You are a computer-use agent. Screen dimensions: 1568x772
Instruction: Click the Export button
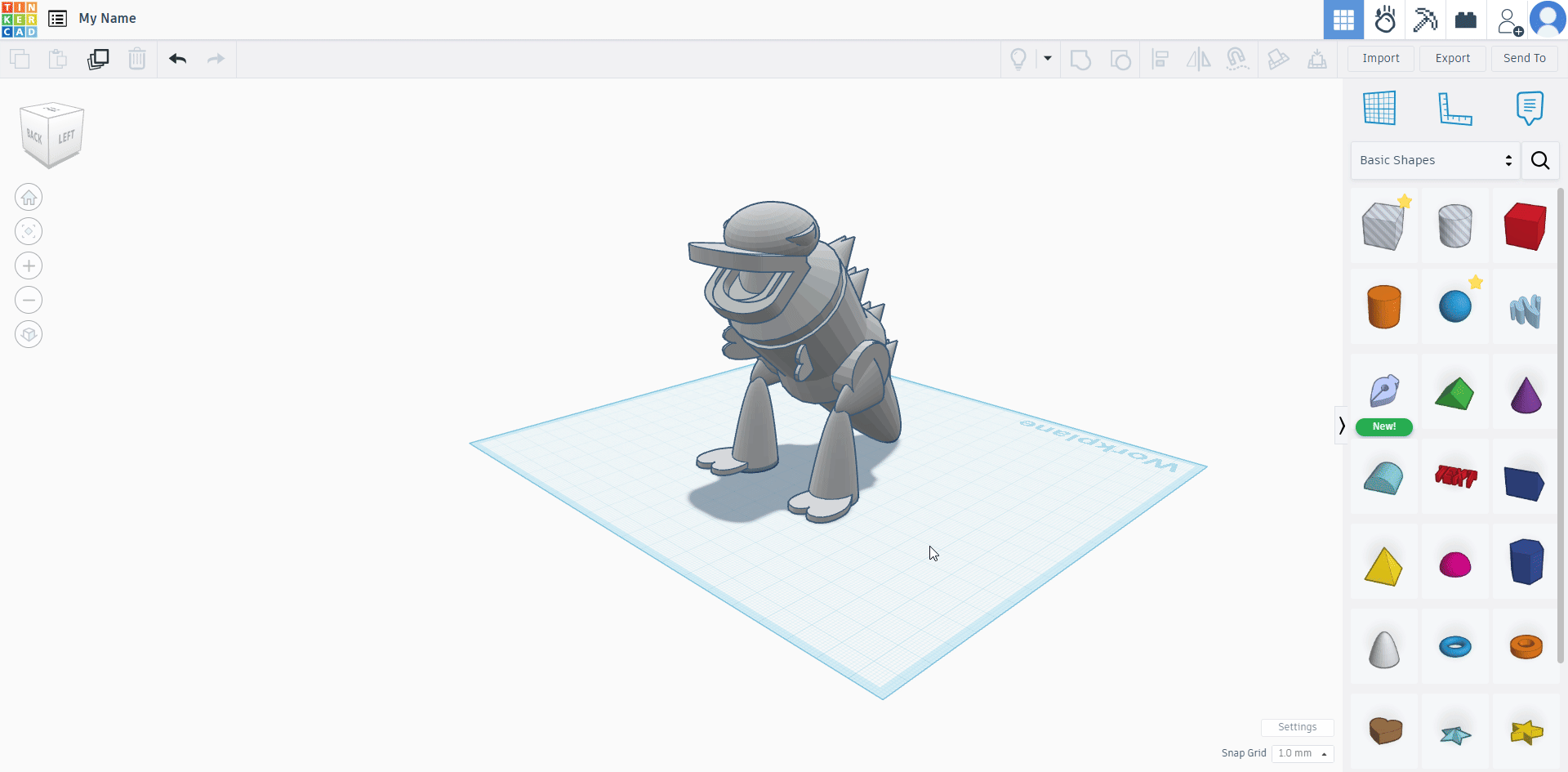(x=1453, y=58)
